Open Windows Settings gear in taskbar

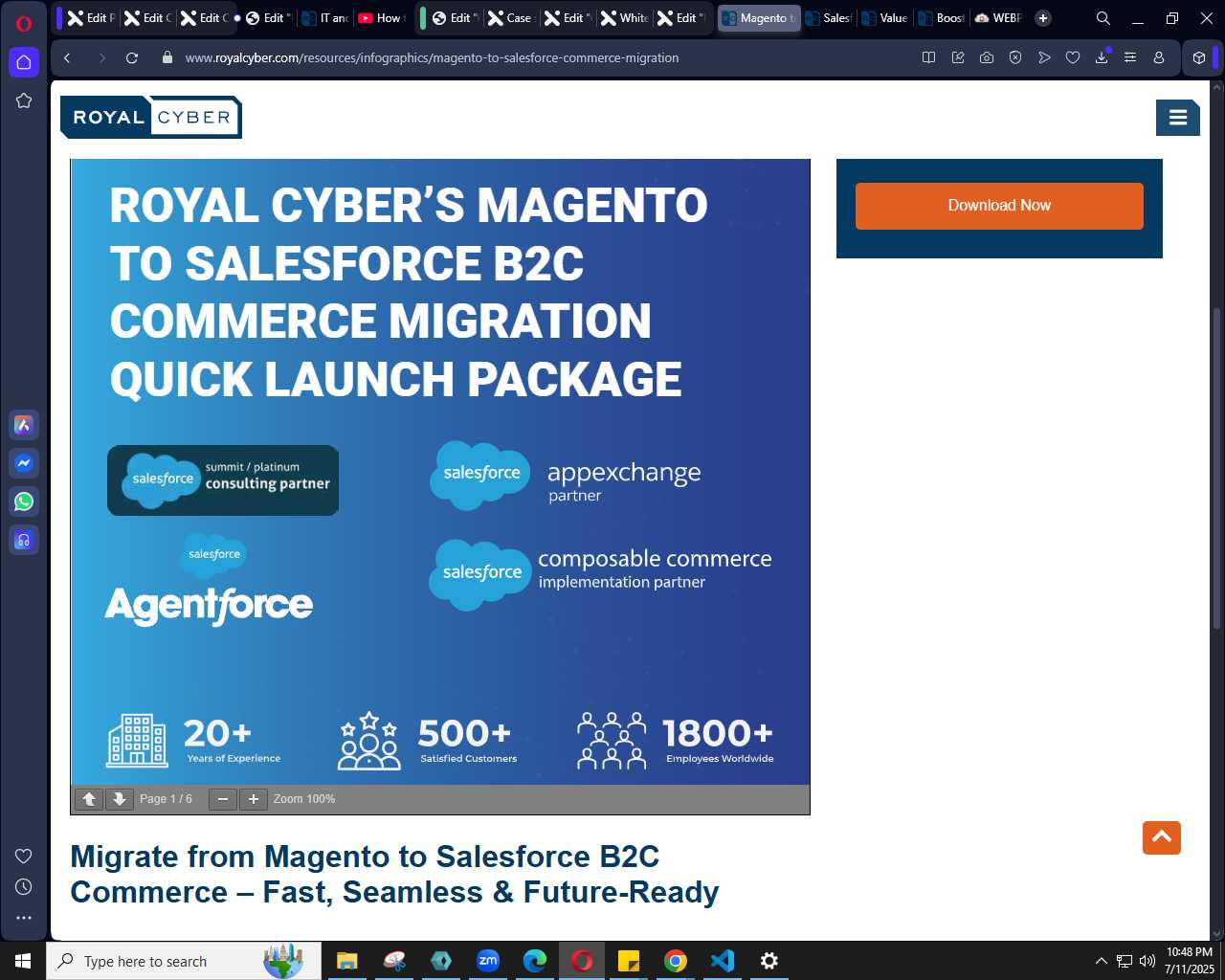(x=769, y=961)
